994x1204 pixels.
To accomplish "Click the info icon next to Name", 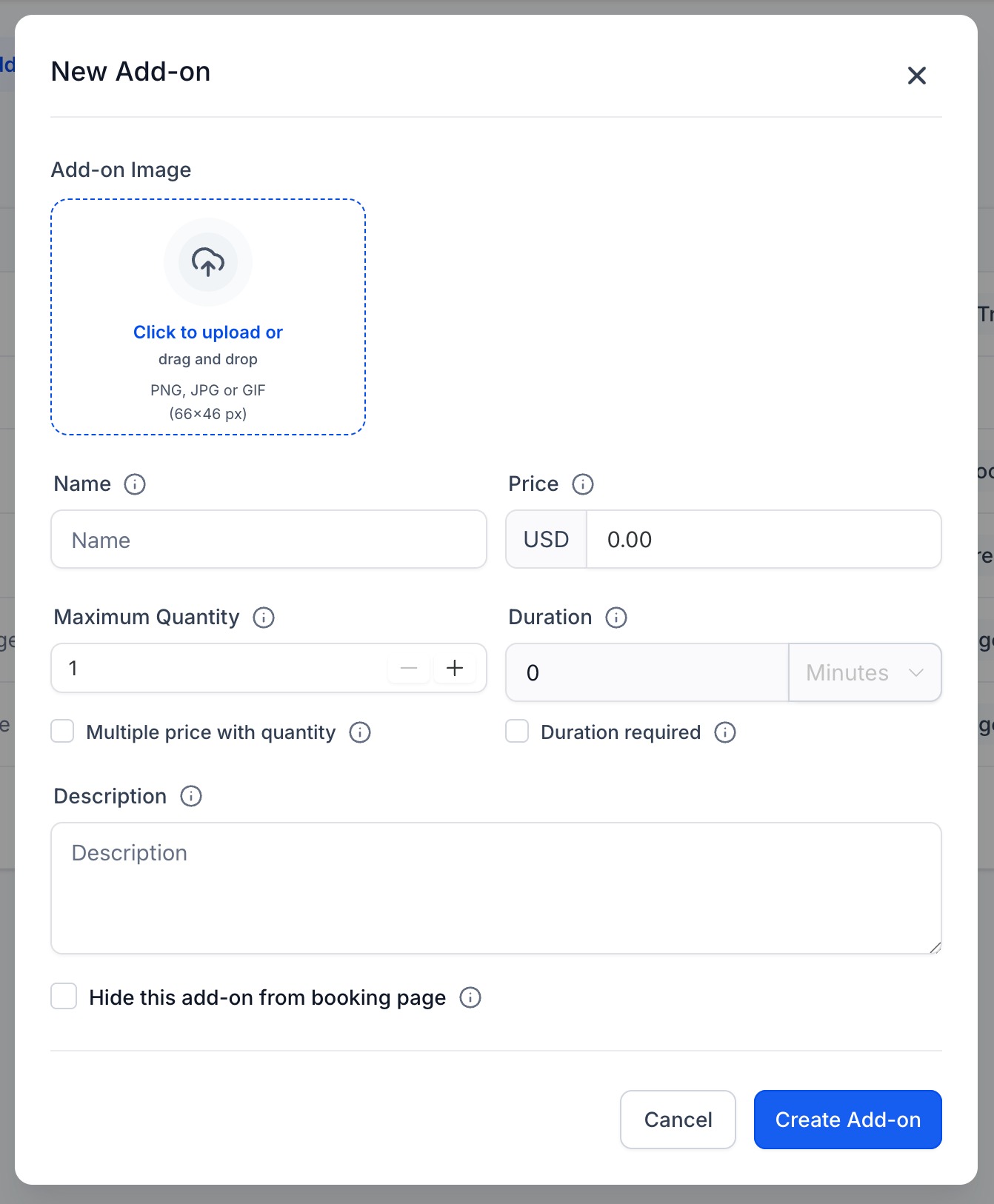I will (x=135, y=484).
